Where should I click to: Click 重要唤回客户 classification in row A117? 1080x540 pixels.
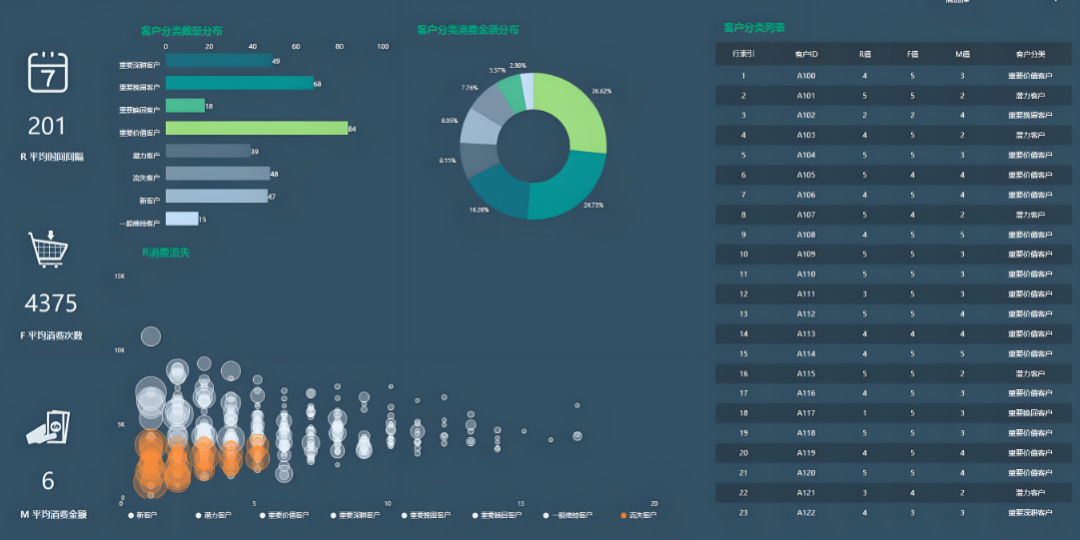[1030, 413]
